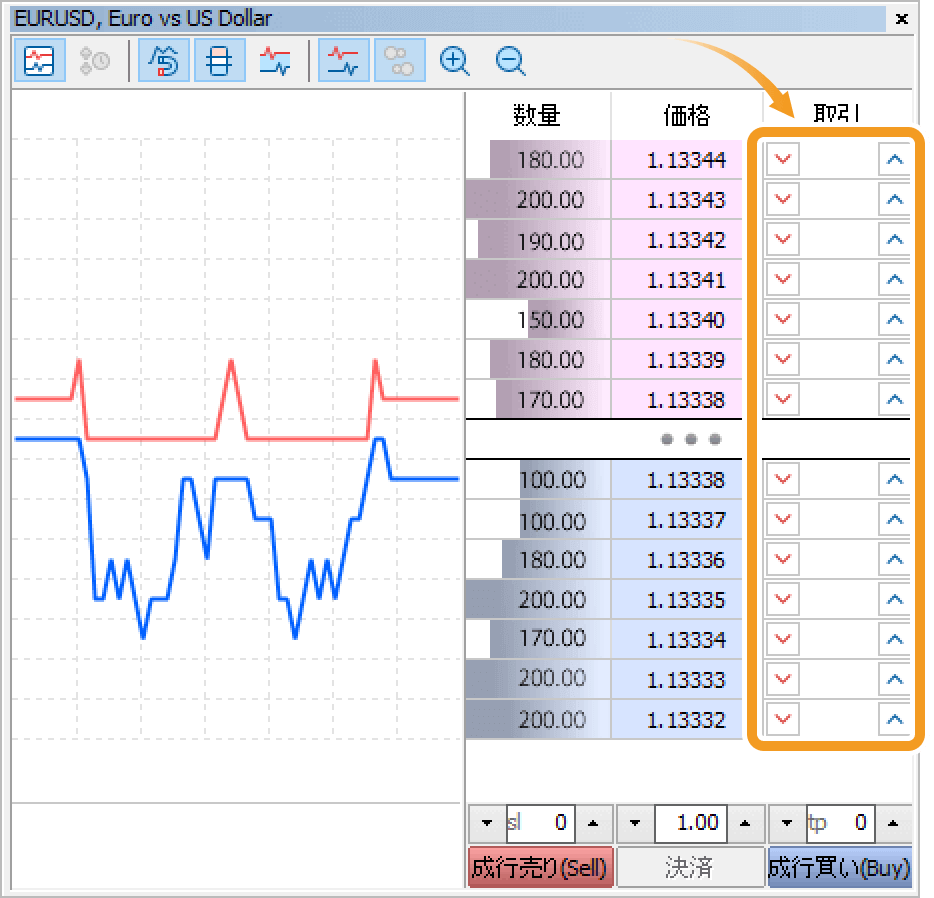Focus the tp take profit input field
The image size is (934, 898).
(x=840, y=824)
